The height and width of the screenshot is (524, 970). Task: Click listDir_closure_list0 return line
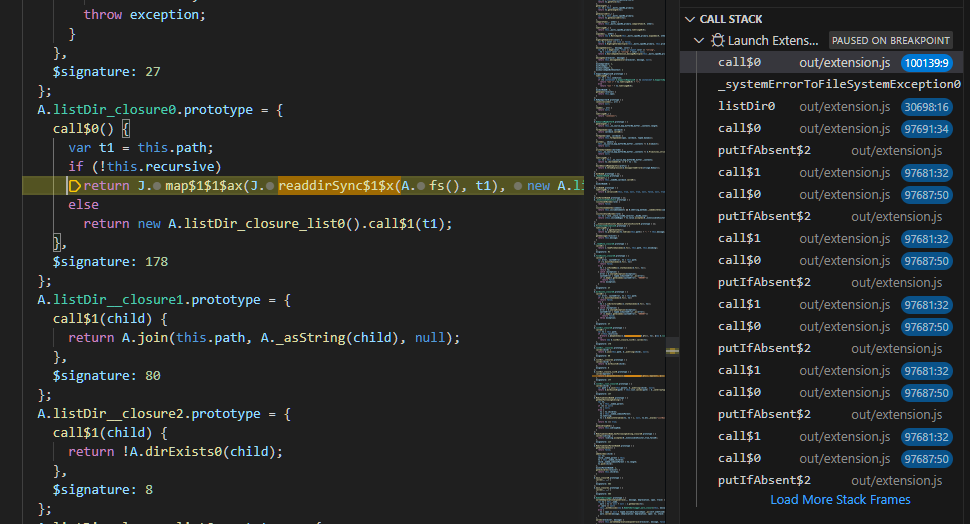coord(268,223)
